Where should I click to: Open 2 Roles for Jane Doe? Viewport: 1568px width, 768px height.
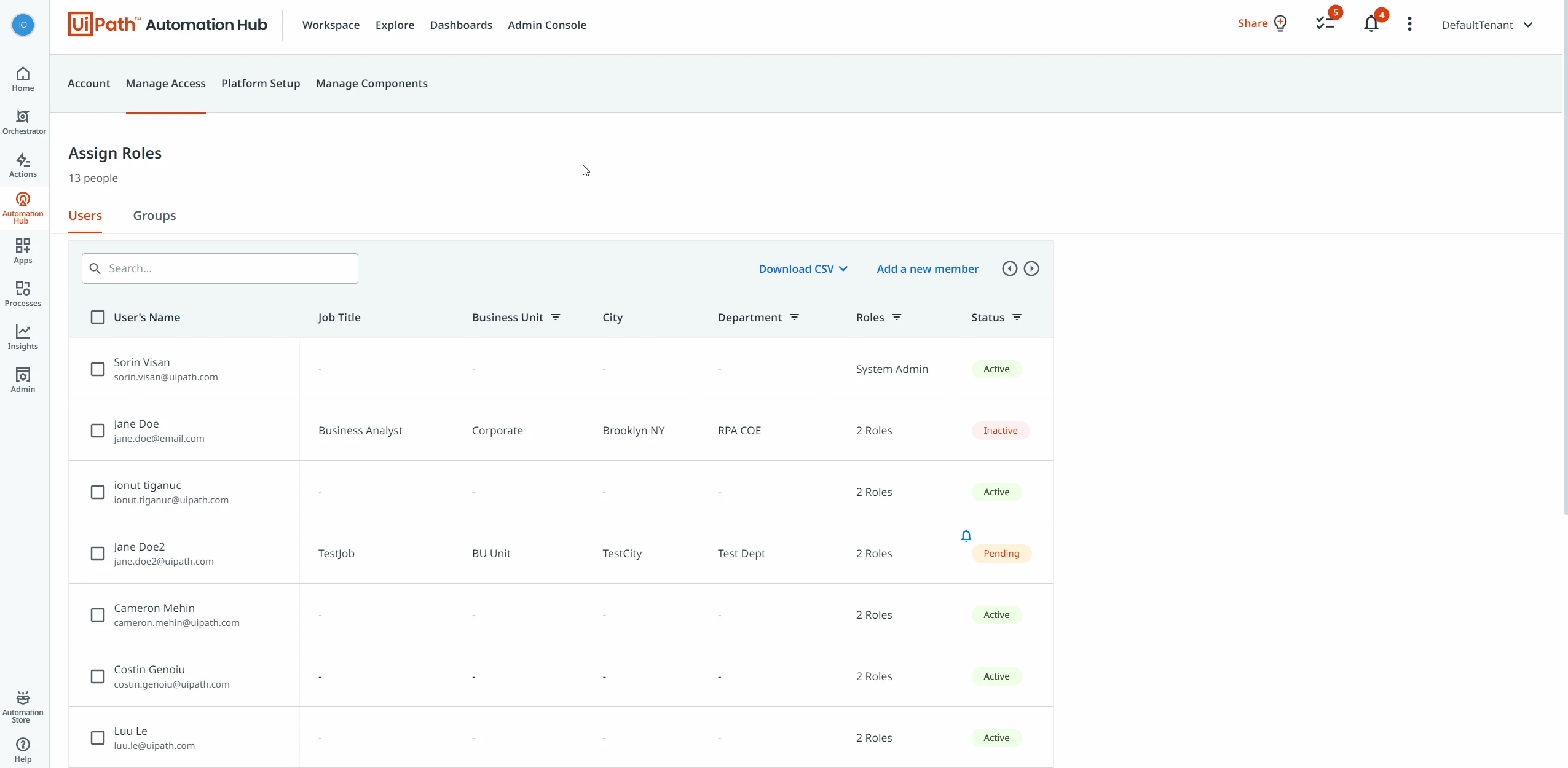(874, 431)
